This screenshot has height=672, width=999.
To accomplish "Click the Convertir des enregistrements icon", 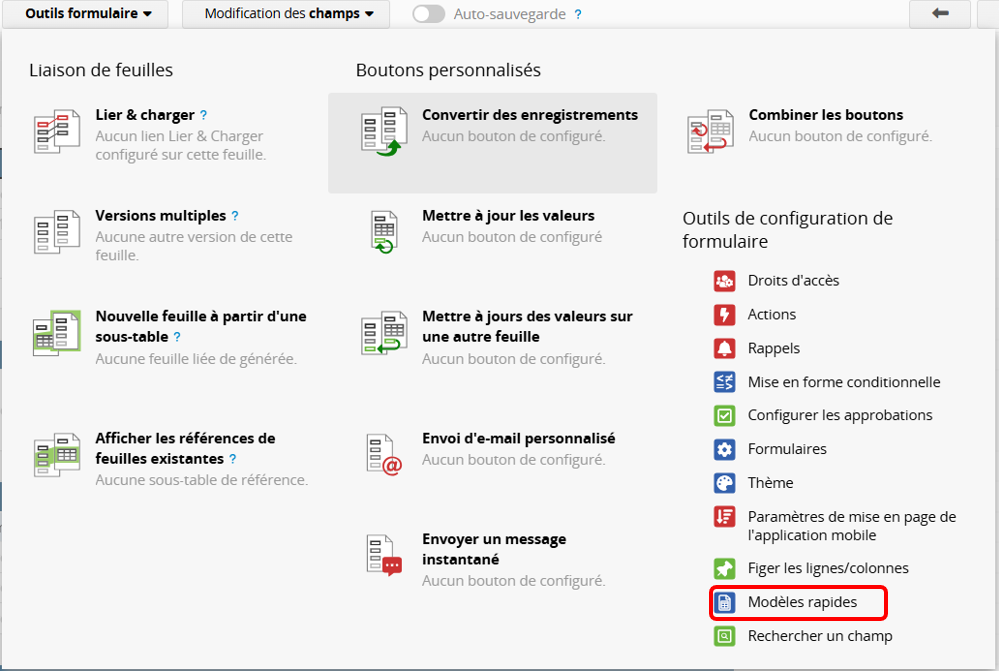I will (x=384, y=131).
